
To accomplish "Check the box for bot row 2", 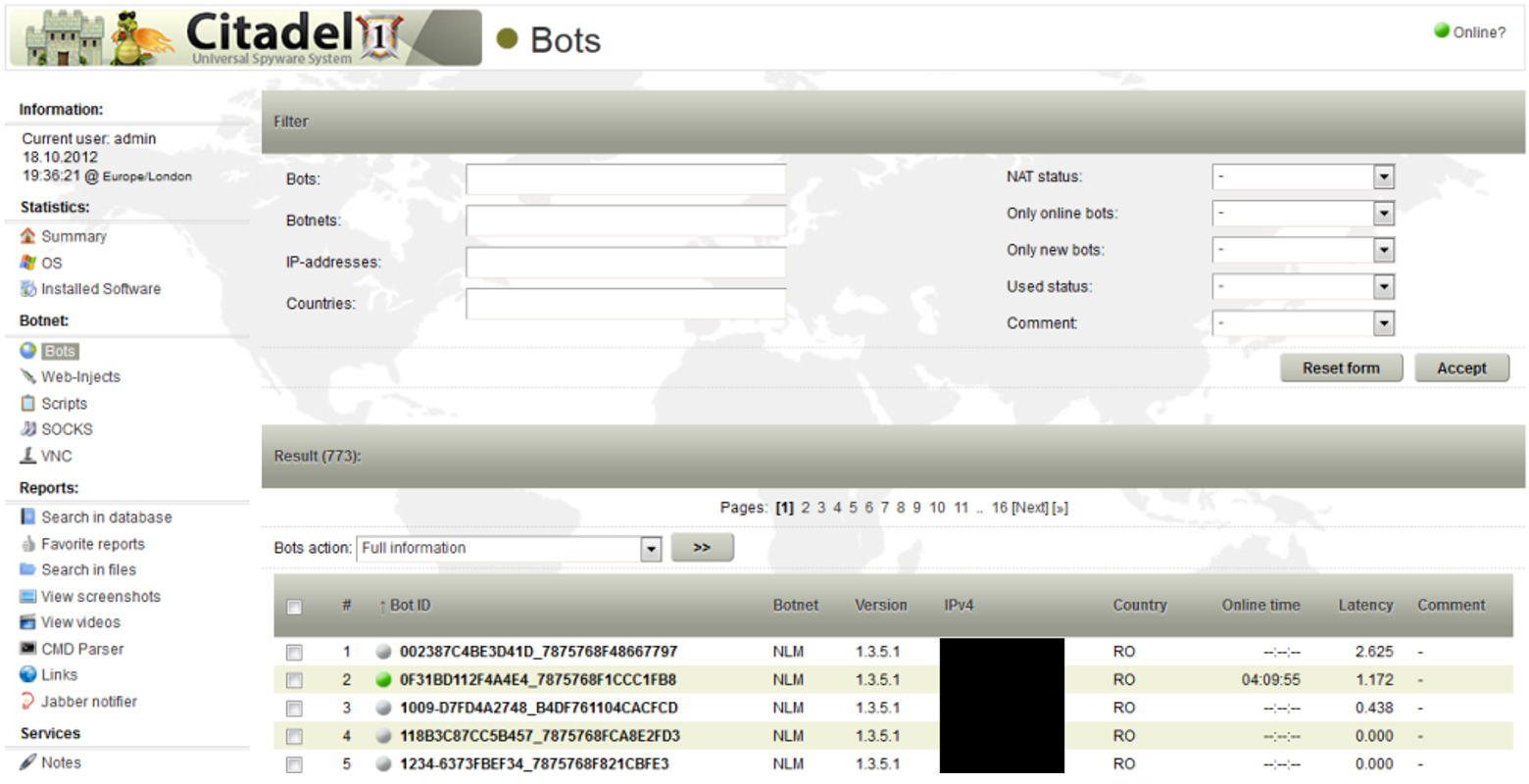I will [294, 680].
